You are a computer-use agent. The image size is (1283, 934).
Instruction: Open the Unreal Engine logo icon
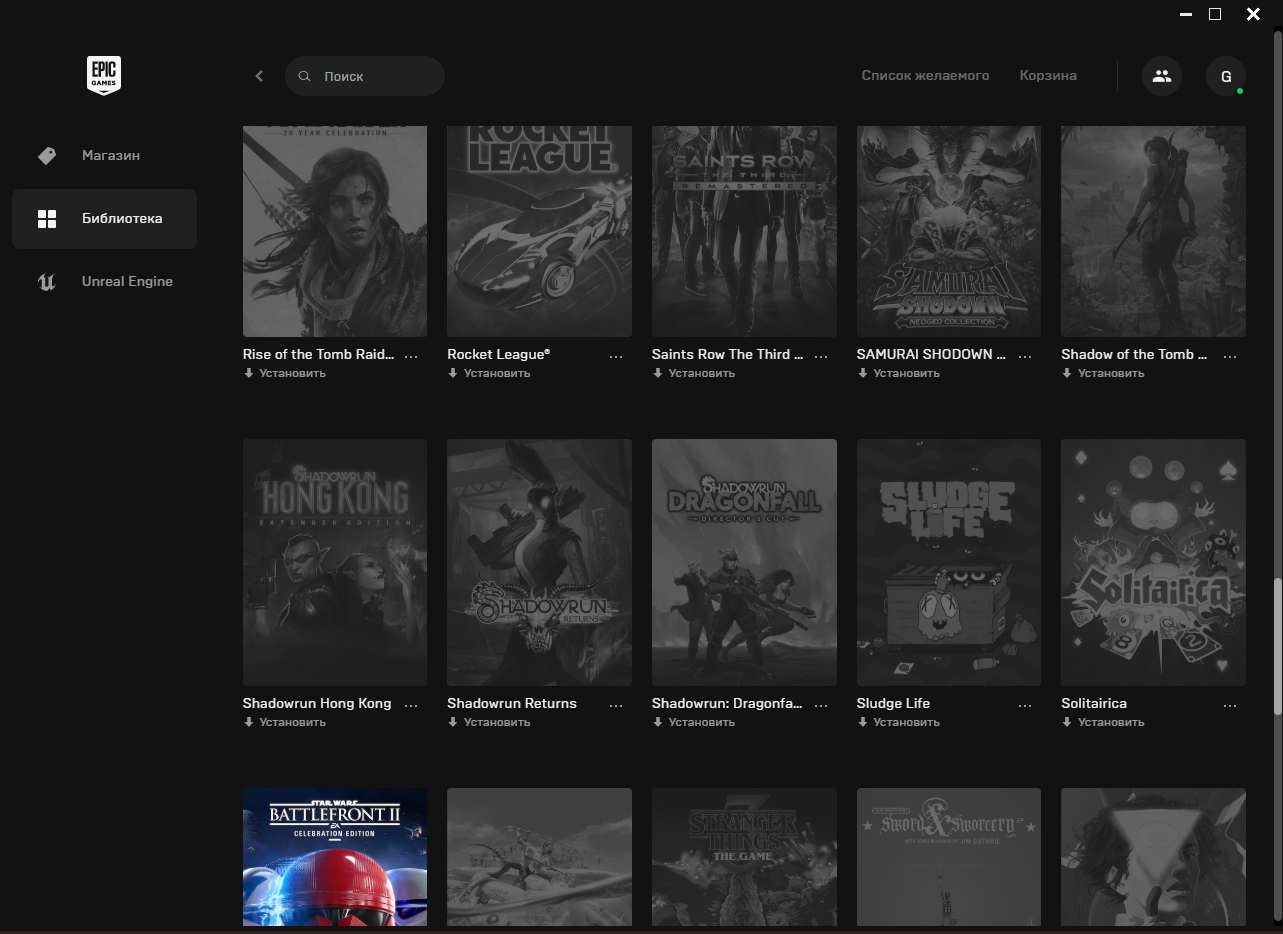(46, 282)
